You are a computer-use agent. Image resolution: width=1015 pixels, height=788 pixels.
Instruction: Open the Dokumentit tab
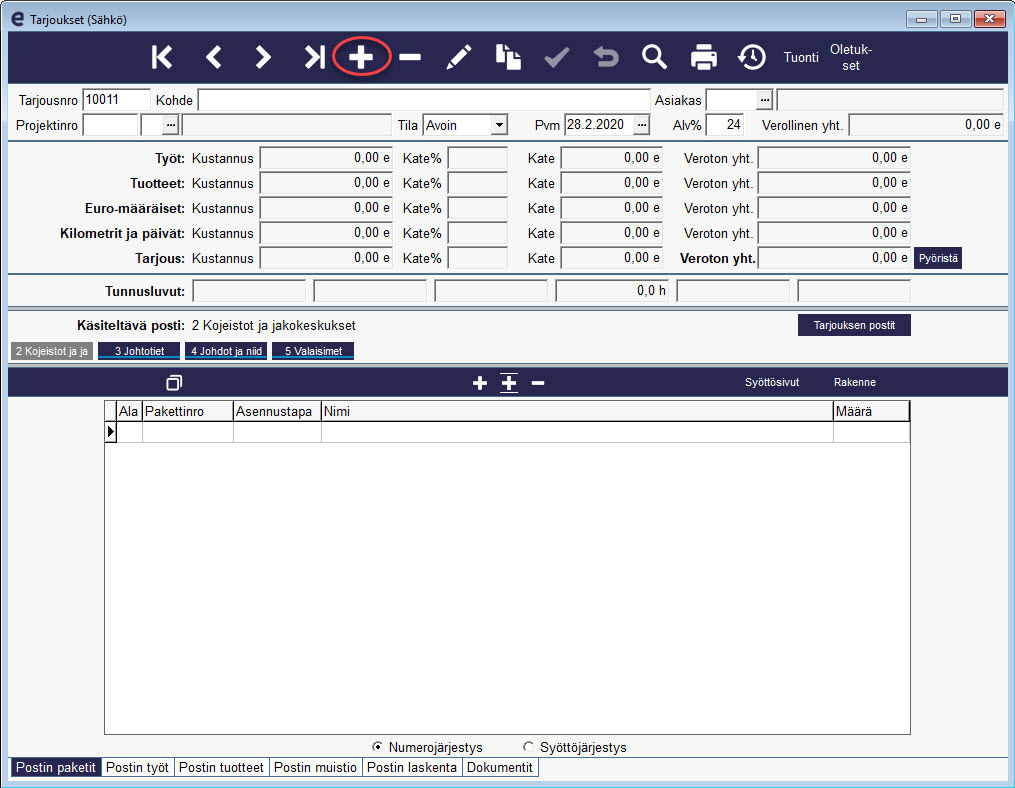(500, 767)
